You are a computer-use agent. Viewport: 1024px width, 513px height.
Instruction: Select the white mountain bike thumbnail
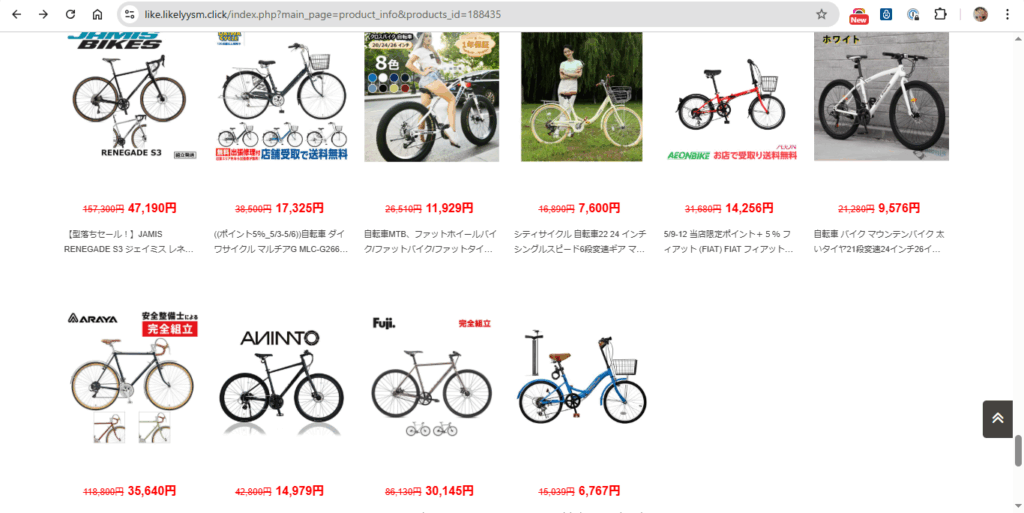[x=881, y=97]
